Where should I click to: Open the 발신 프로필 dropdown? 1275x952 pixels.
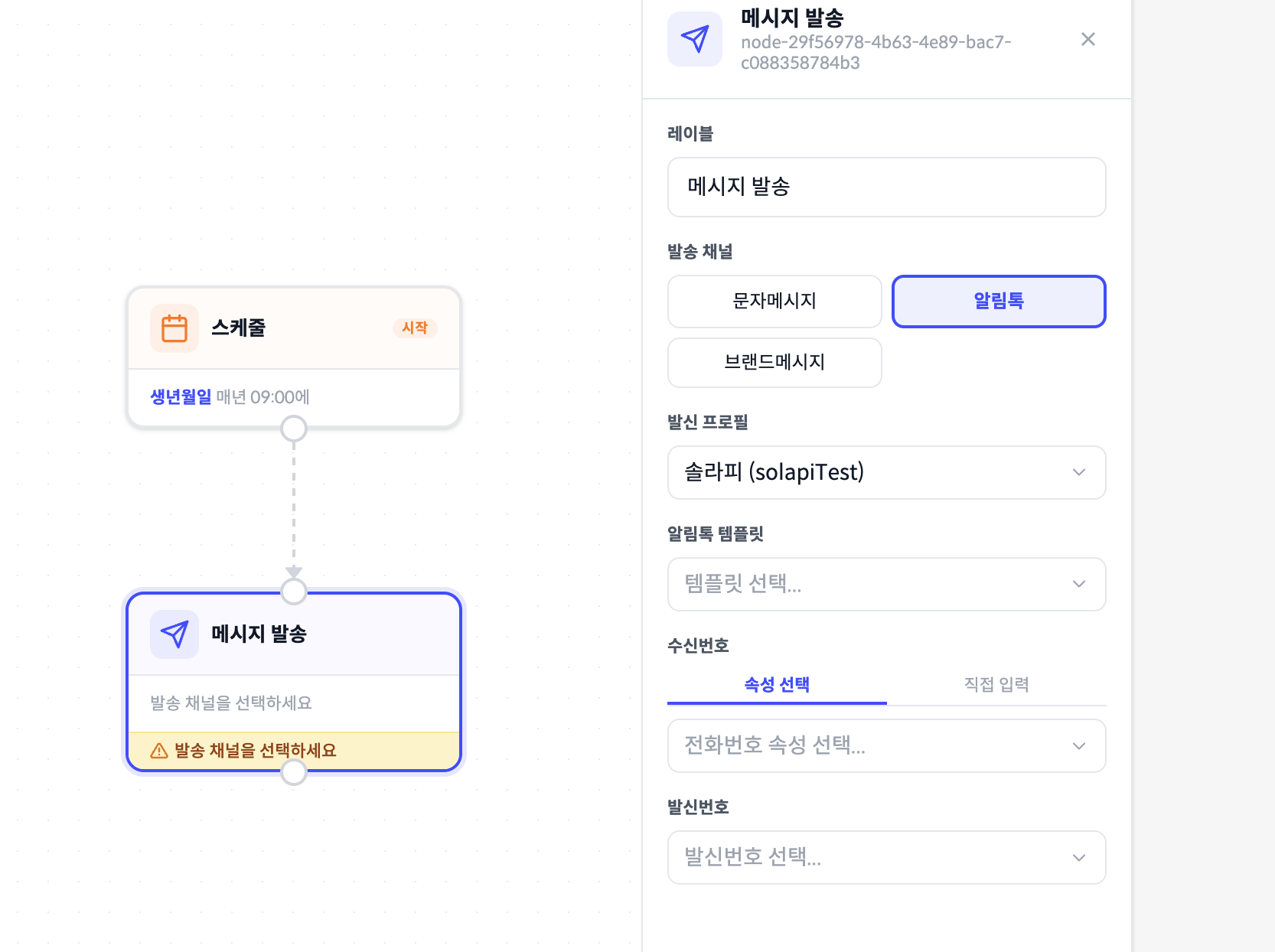886,472
